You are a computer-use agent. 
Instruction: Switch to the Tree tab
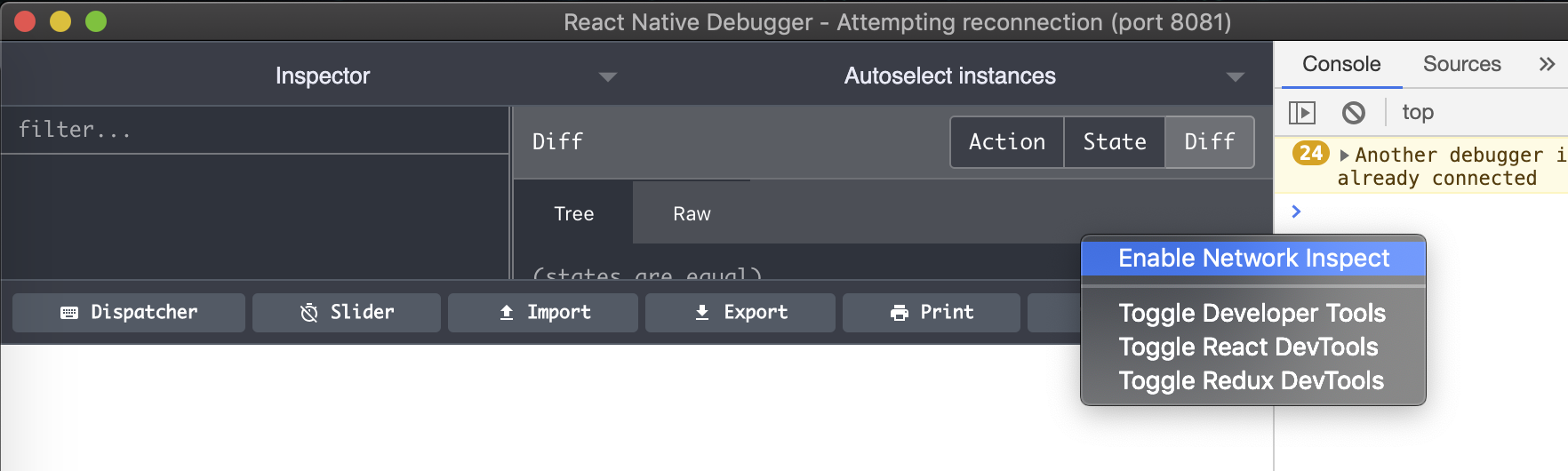click(x=573, y=213)
